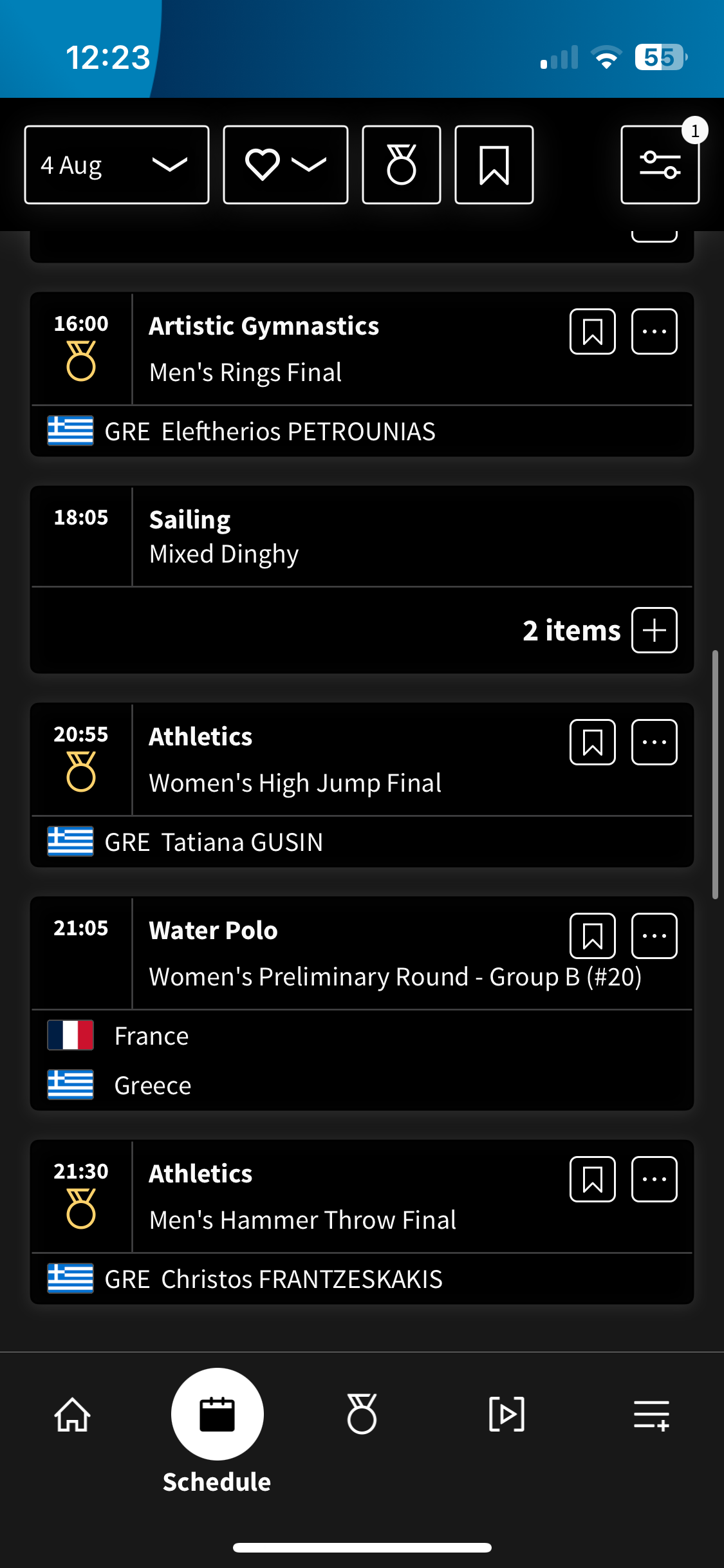The height and width of the screenshot is (1568, 724).
Task: Open the More menu tab
Action: 651,1415
